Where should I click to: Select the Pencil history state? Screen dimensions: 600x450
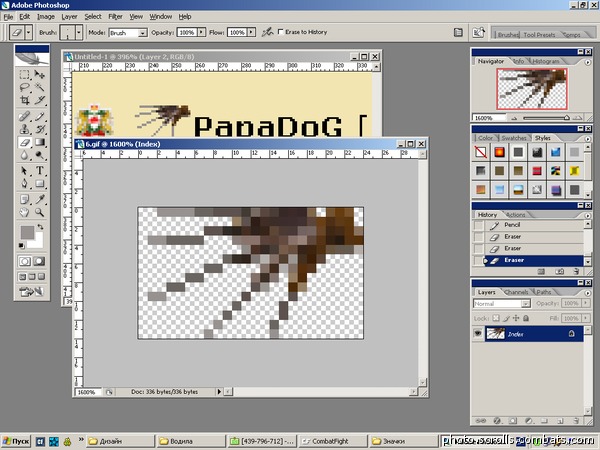click(534, 225)
